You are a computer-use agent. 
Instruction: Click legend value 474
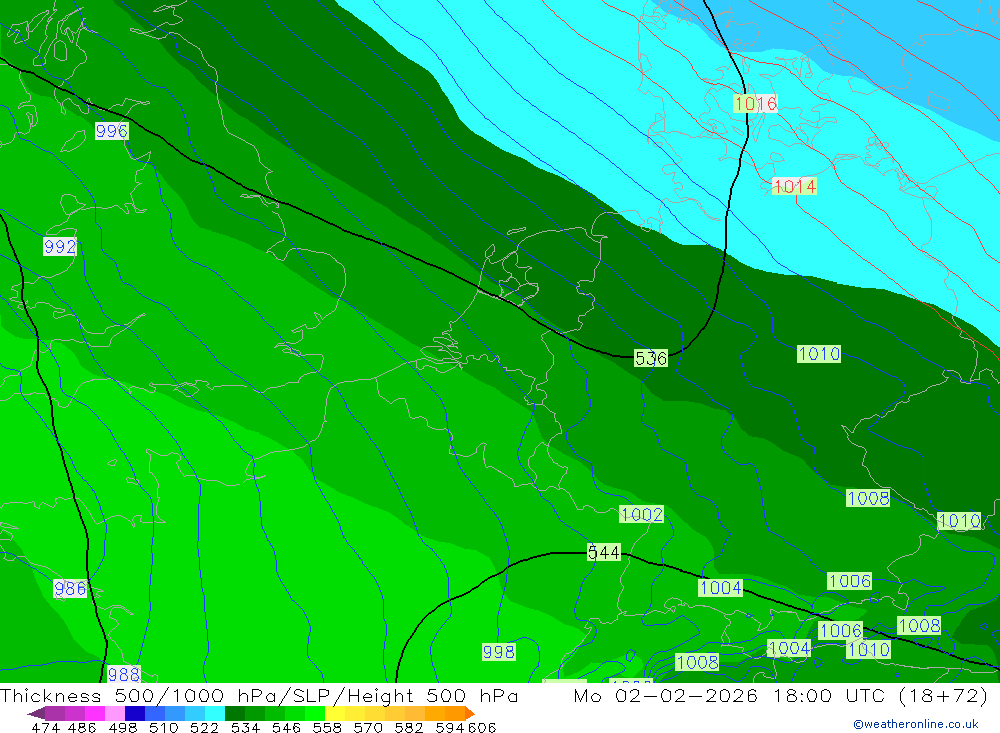pos(45,727)
